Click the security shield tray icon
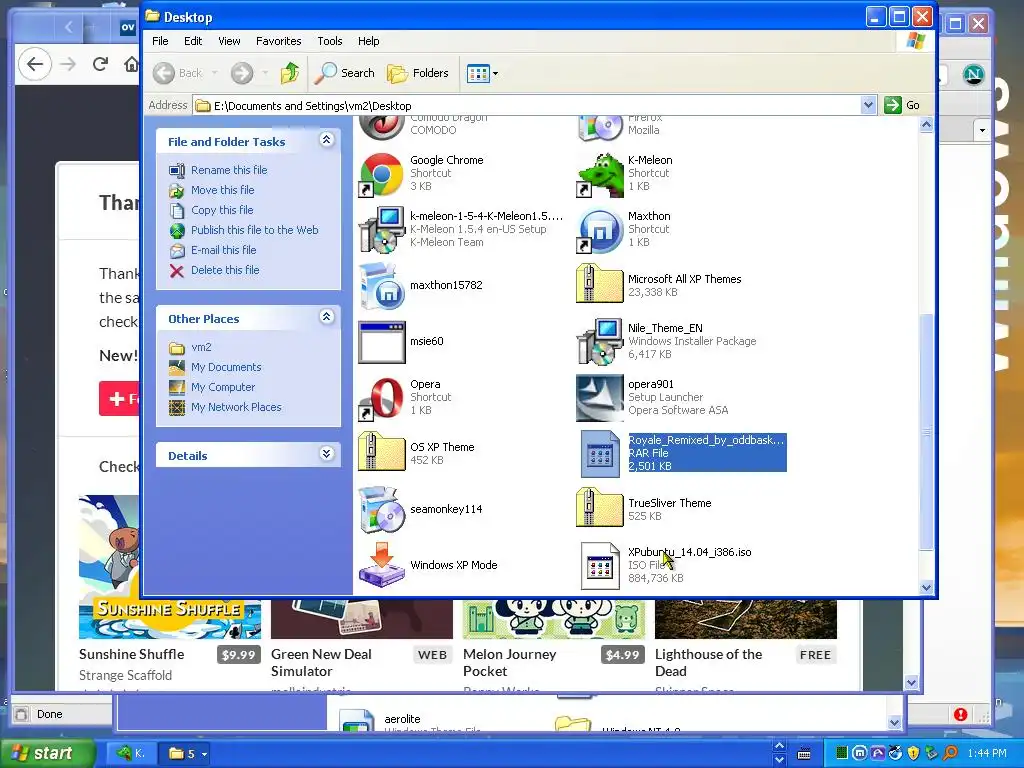This screenshot has width=1024, height=768. click(913, 754)
